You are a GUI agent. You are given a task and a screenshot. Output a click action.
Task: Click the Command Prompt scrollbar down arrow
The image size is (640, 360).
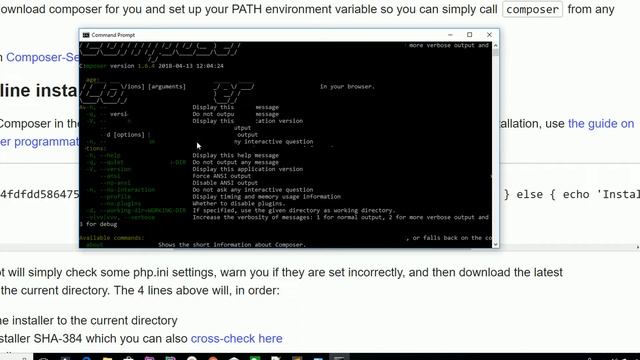click(x=496, y=244)
